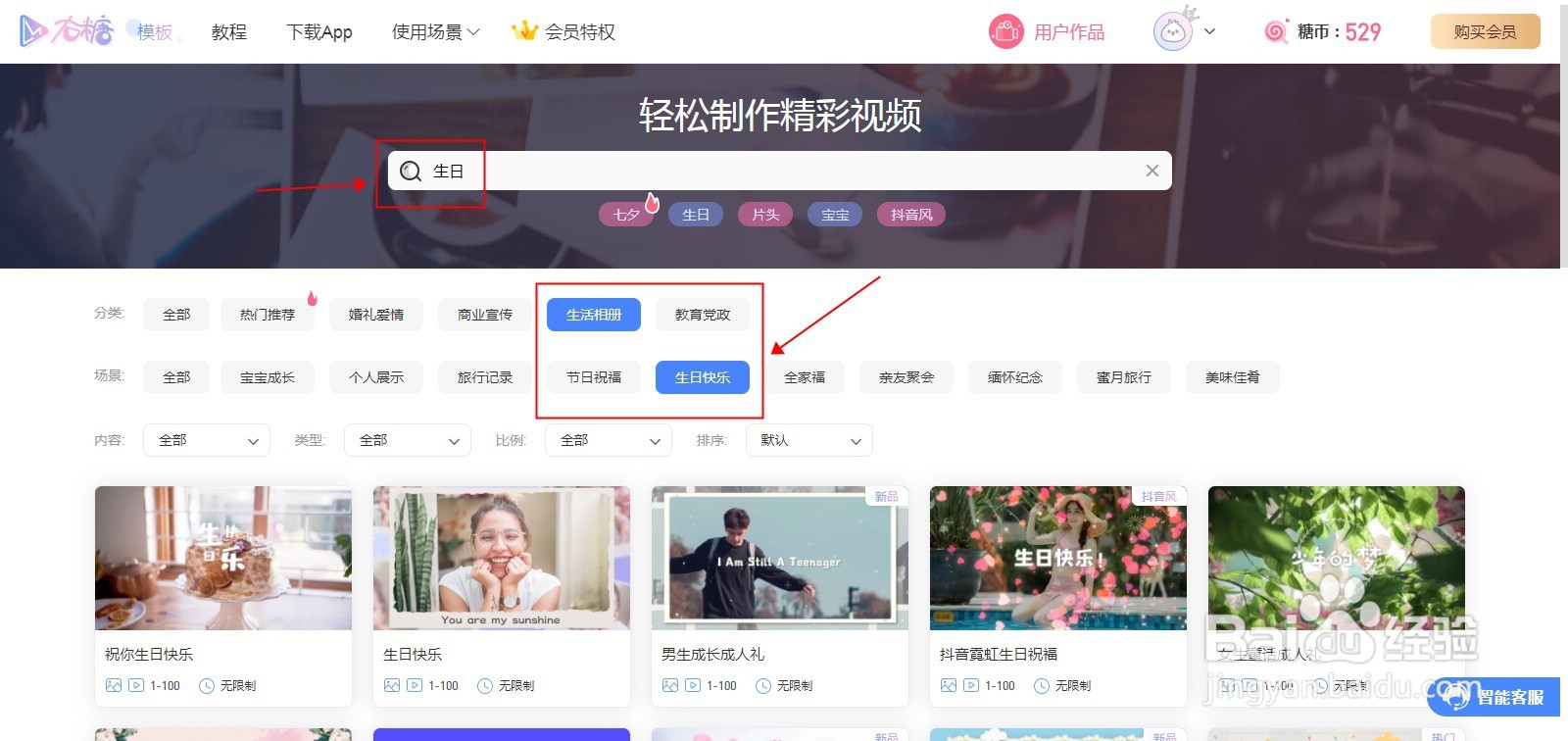Click the 七夕 hot search tag
The height and width of the screenshot is (741, 1568).
pos(626,215)
